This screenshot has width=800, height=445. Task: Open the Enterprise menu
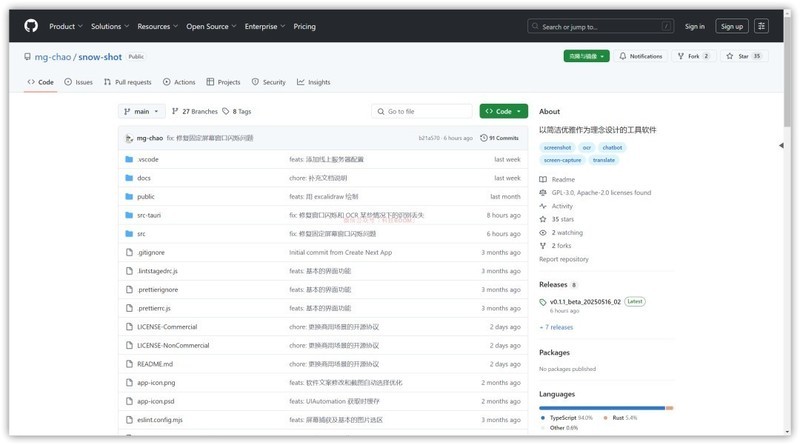pyautogui.click(x=264, y=27)
